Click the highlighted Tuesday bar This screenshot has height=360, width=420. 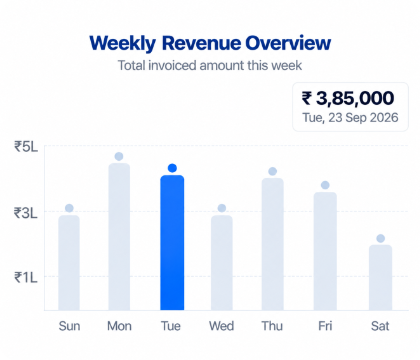click(x=172, y=243)
